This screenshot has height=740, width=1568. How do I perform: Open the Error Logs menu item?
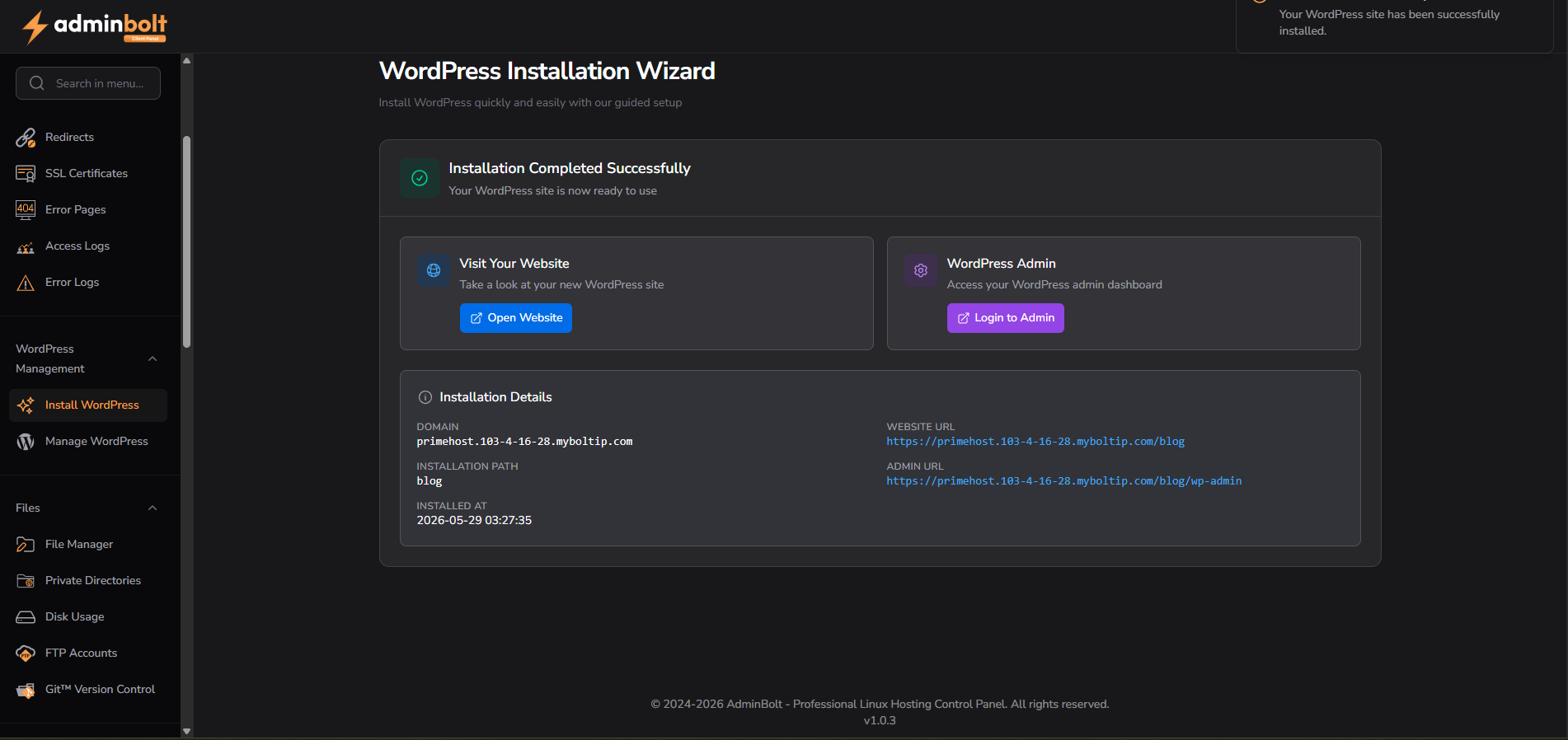(88, 283)
